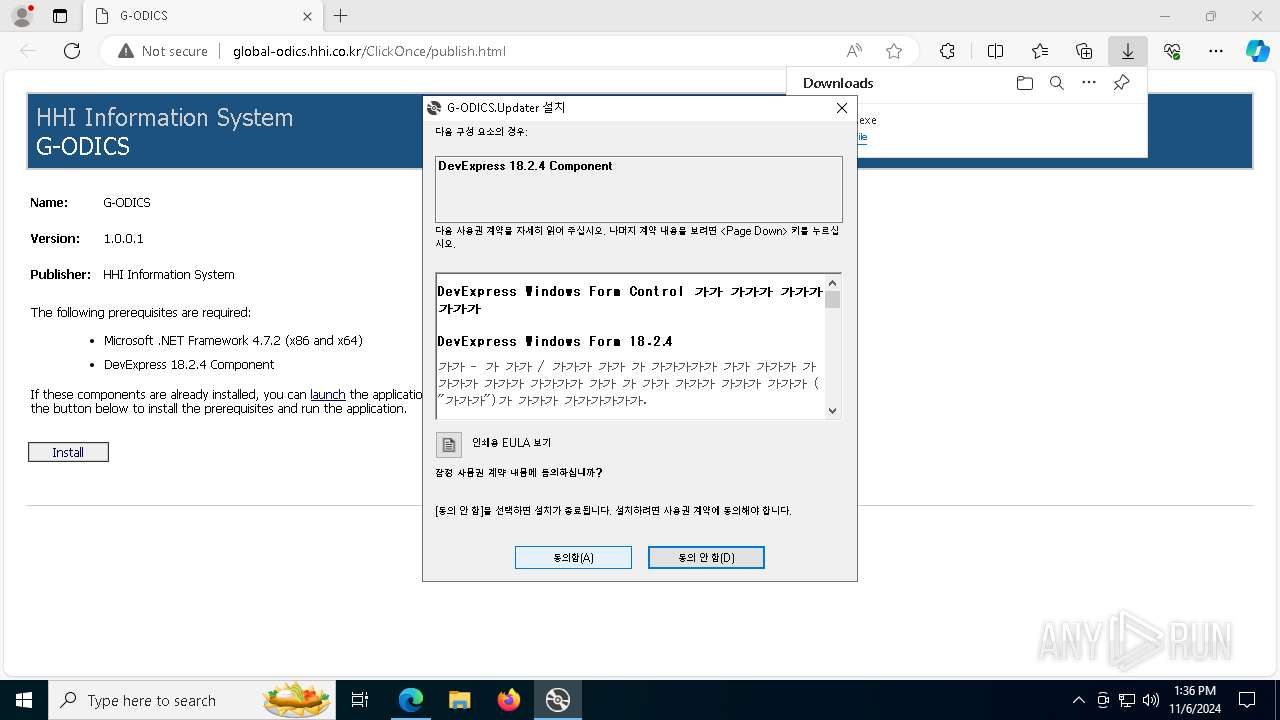Open the Read aloud icon
The image size is (1280, 720).
point(854,51)
